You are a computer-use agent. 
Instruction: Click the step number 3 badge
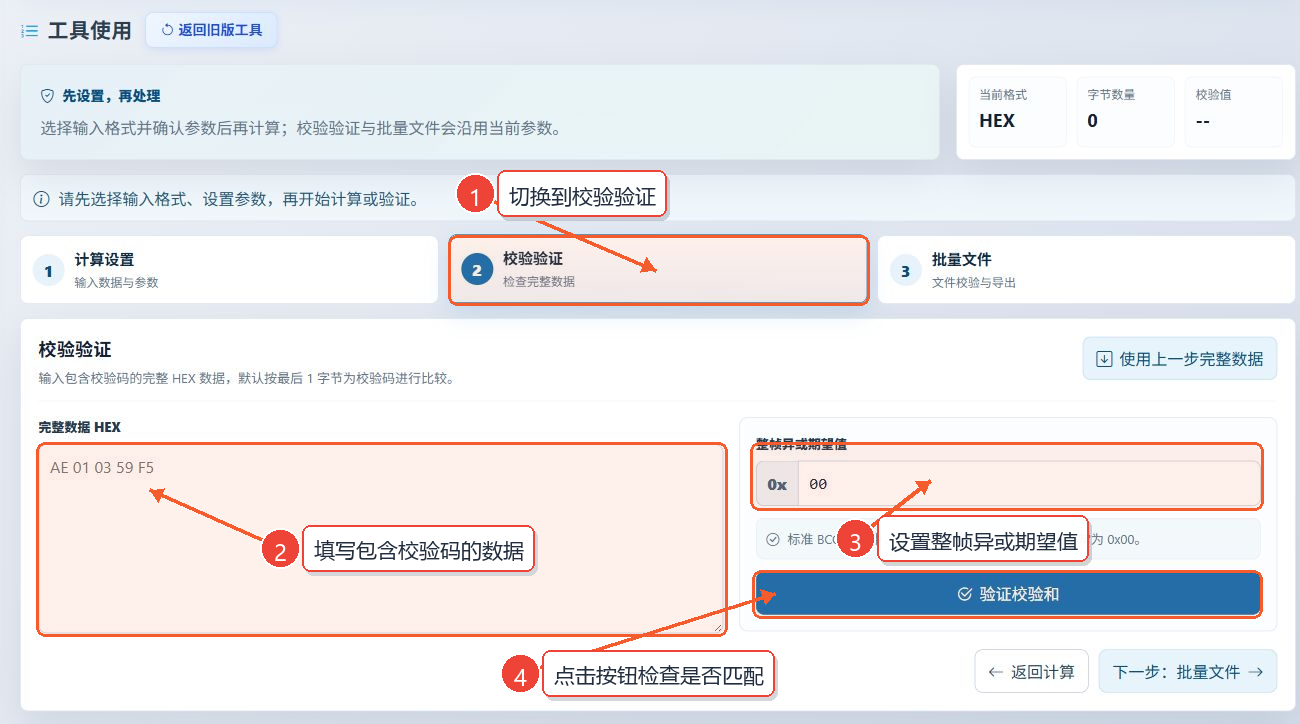coord(905,271)
